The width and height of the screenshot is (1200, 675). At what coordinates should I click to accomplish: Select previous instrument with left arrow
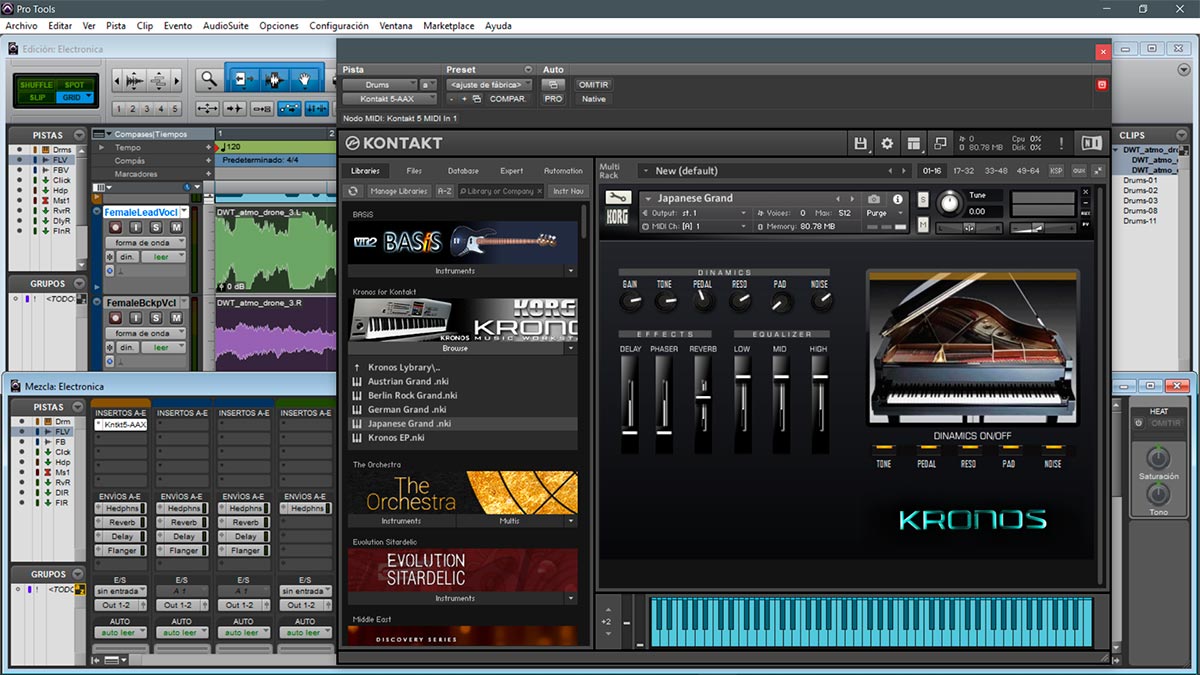[x=839, y=198]
